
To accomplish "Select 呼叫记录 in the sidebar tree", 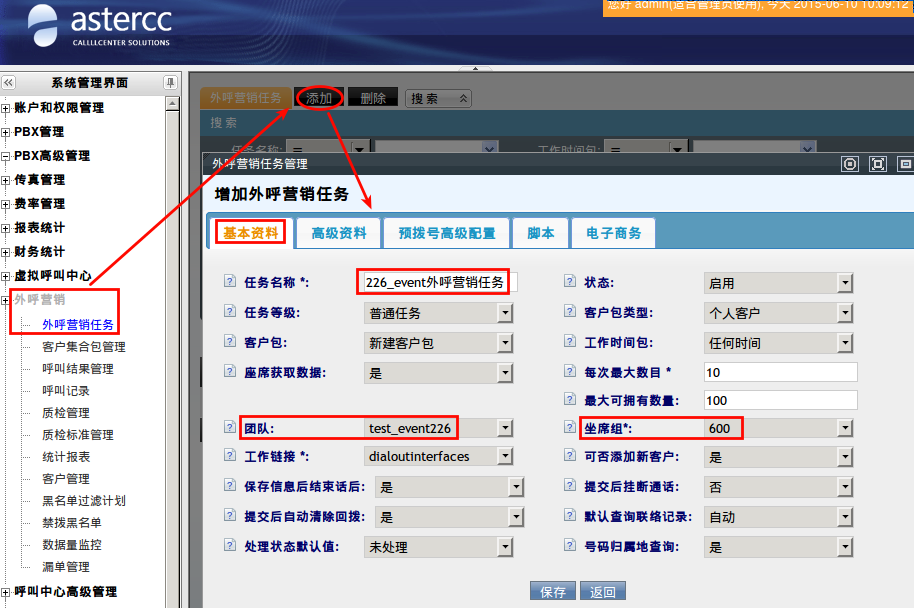I will click(66, 391).
